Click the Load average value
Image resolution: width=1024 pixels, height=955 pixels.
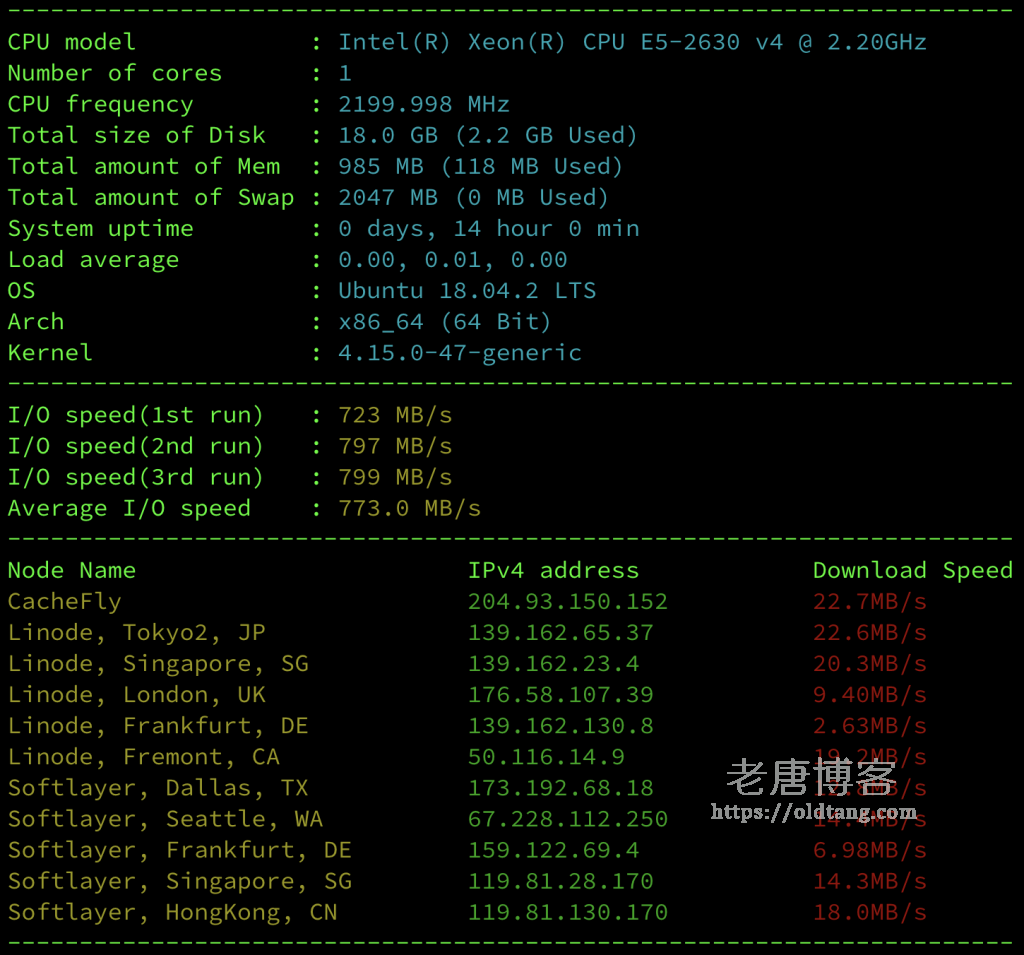452,260
